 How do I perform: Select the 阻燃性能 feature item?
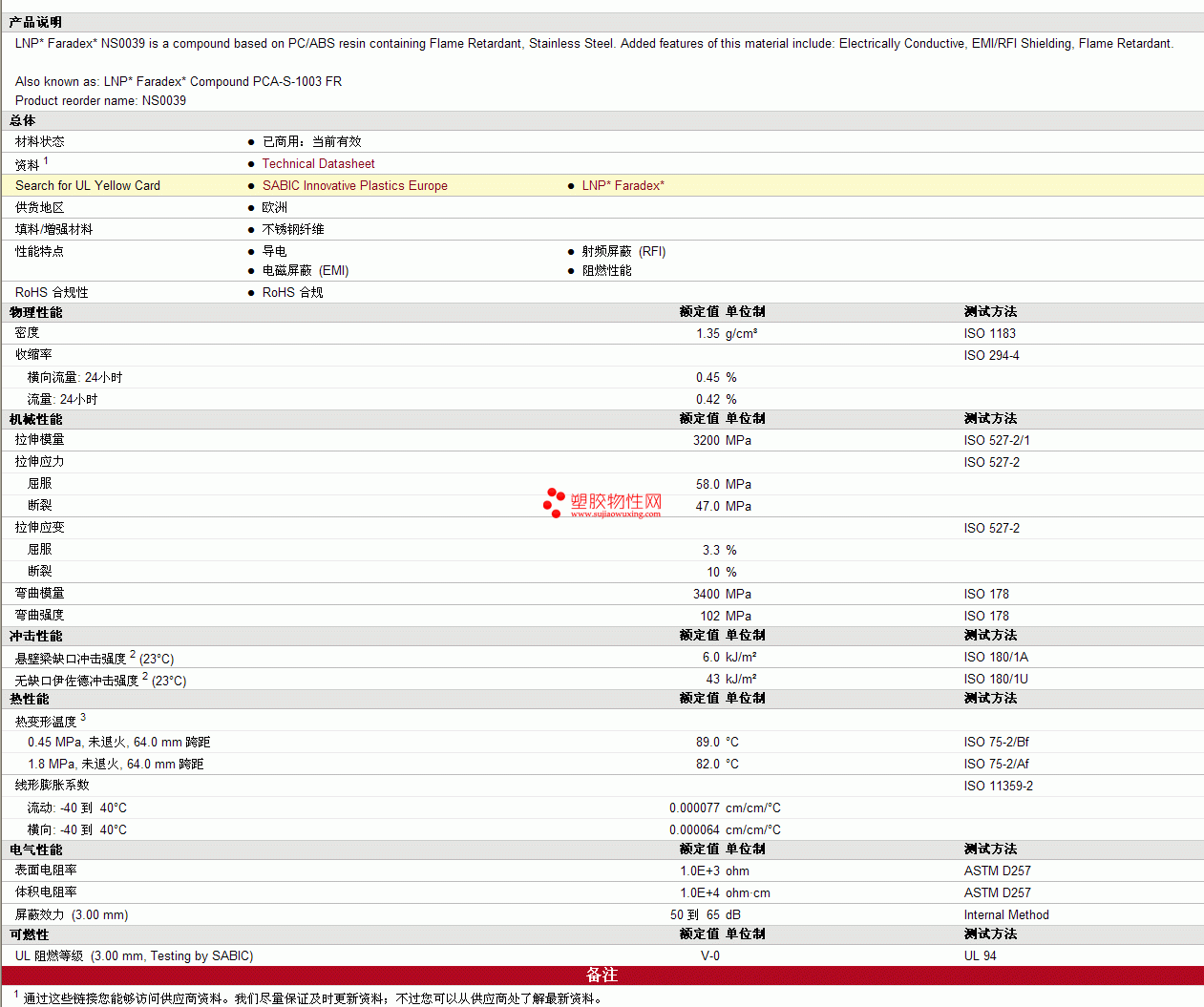pos(607,271)
